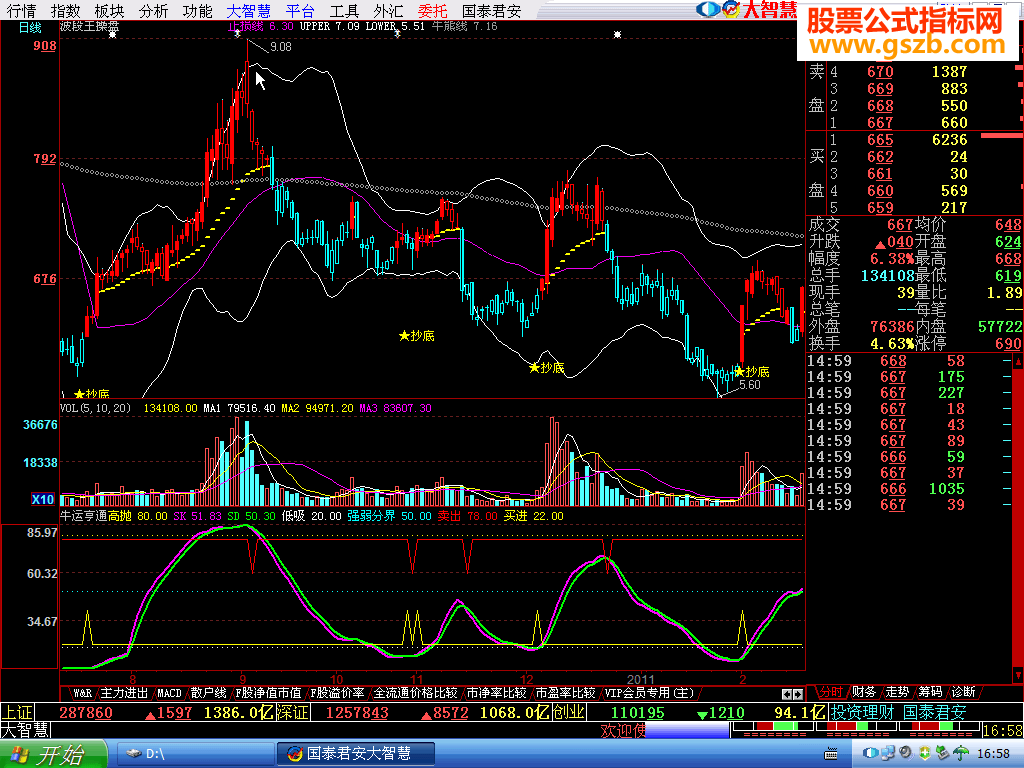Switch to the 市净率比较 tab
This screenshot has width=1024, height=768.
pos(496,693)
